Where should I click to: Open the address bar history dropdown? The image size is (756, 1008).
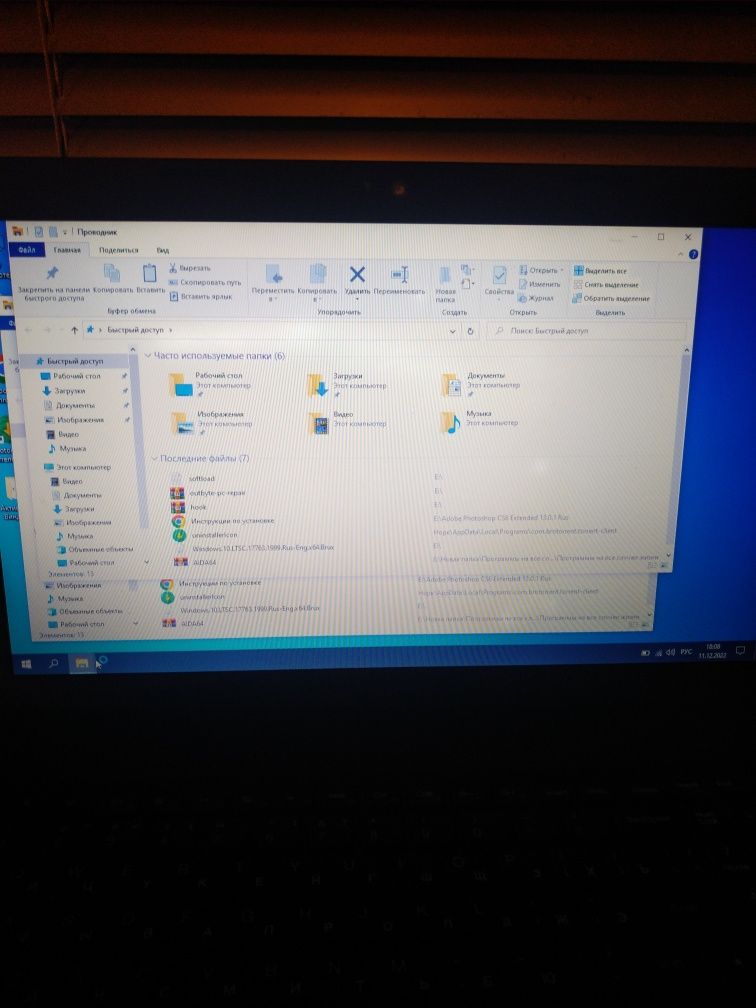coord(453,331)
